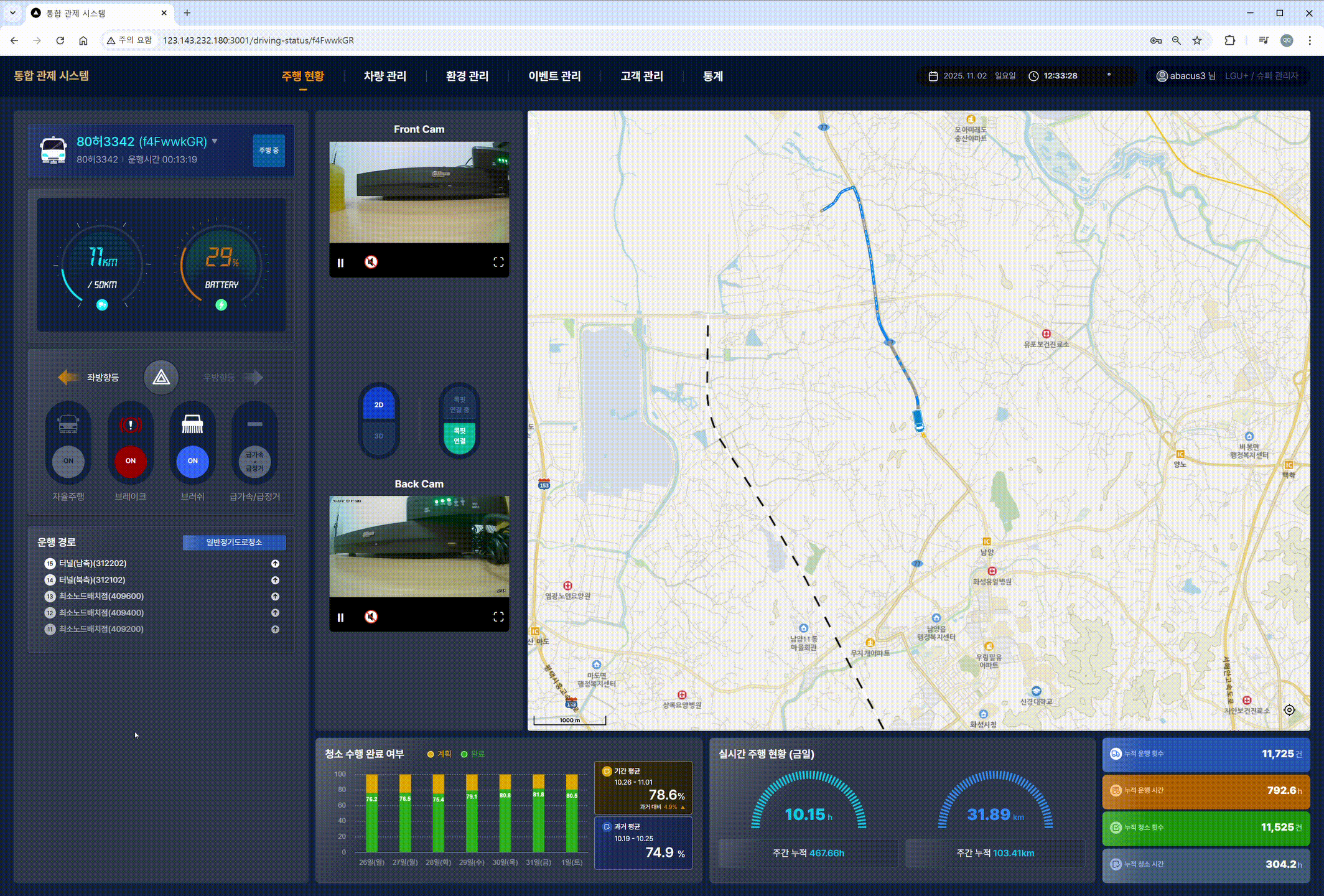Click the 일반정기도로청소 button
Image resolution: width=1324 pixels, height=896 pixels.
click(x=234, y=543)
